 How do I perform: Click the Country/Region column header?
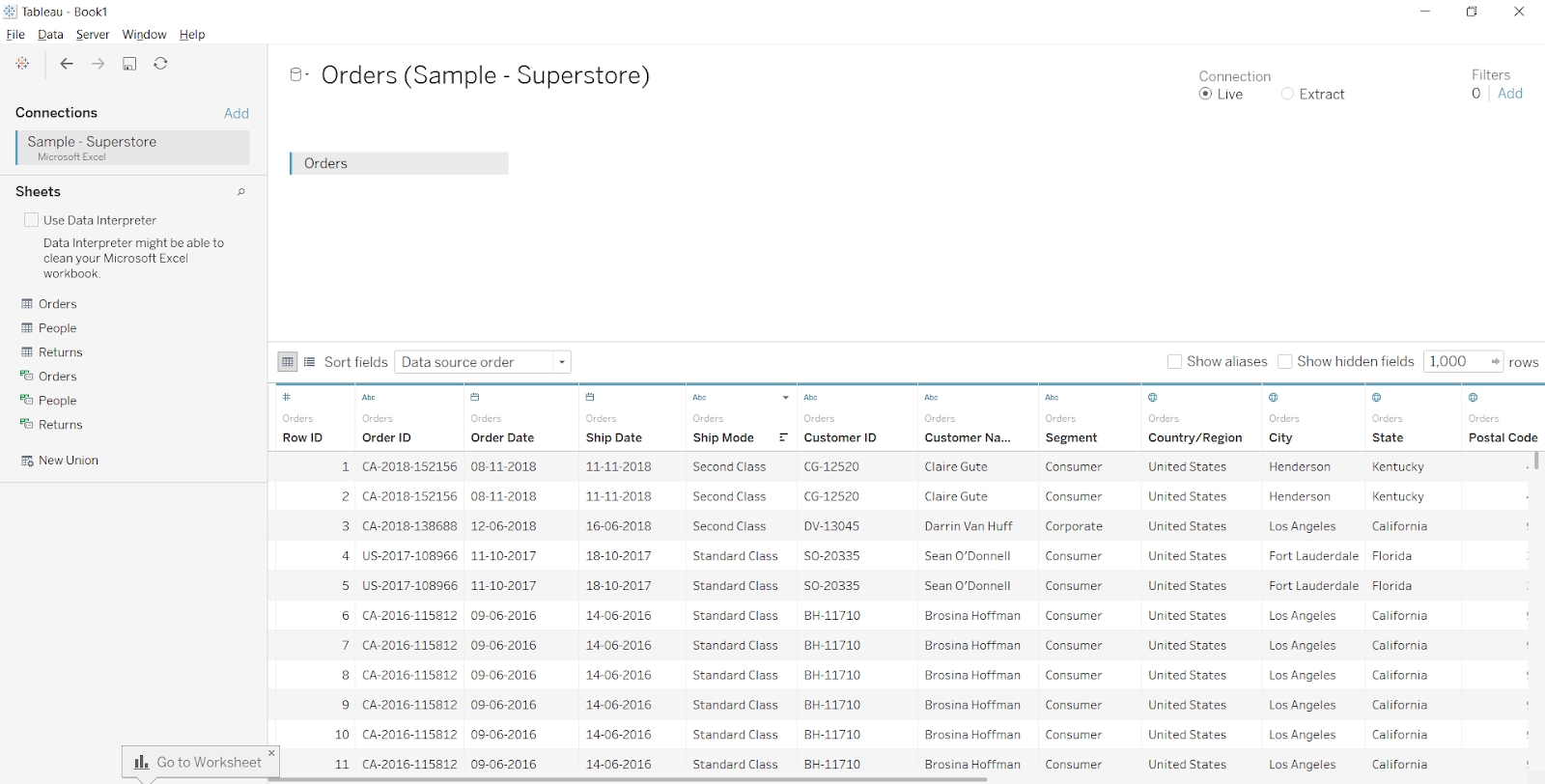pyautogui.click(x=1195, y=437)
